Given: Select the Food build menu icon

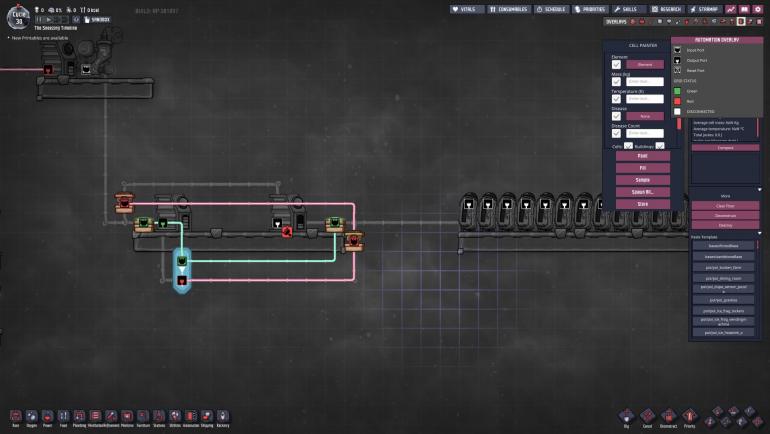Looking at the screenshot, I should tap(63, 415).
